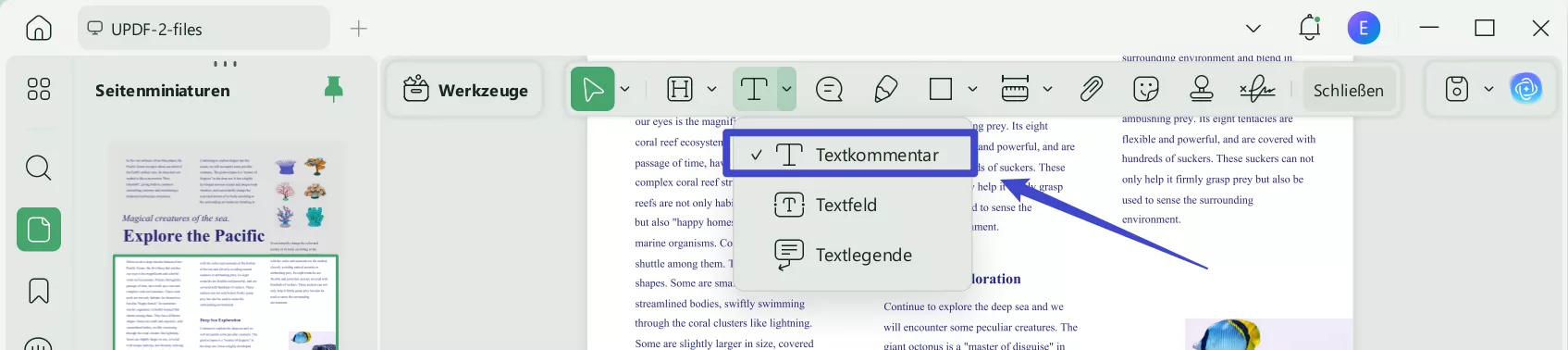Click the Seitenminiaturen panel title
This screenshot has width=1568, height=350.
click(x=163, y=91)
